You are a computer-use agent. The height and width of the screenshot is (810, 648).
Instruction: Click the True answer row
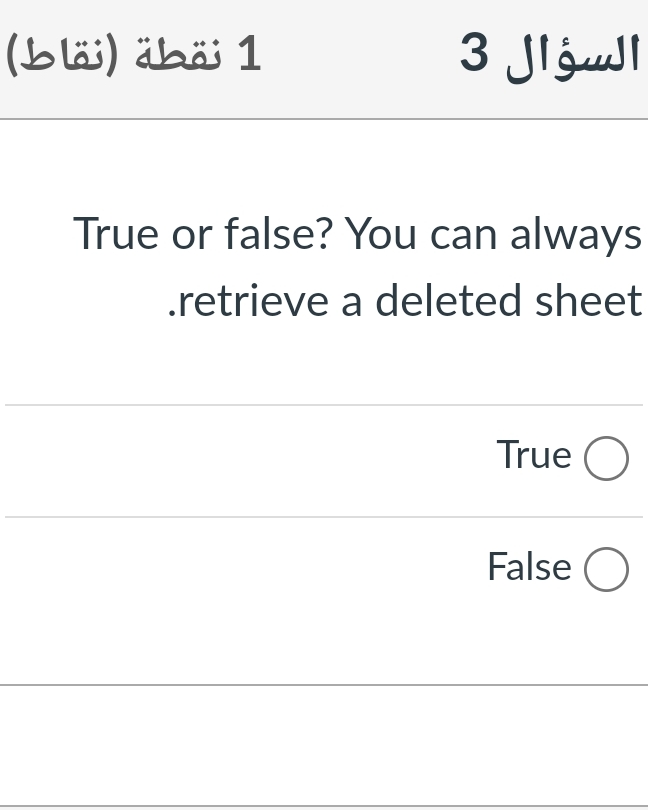coord(400,458)
